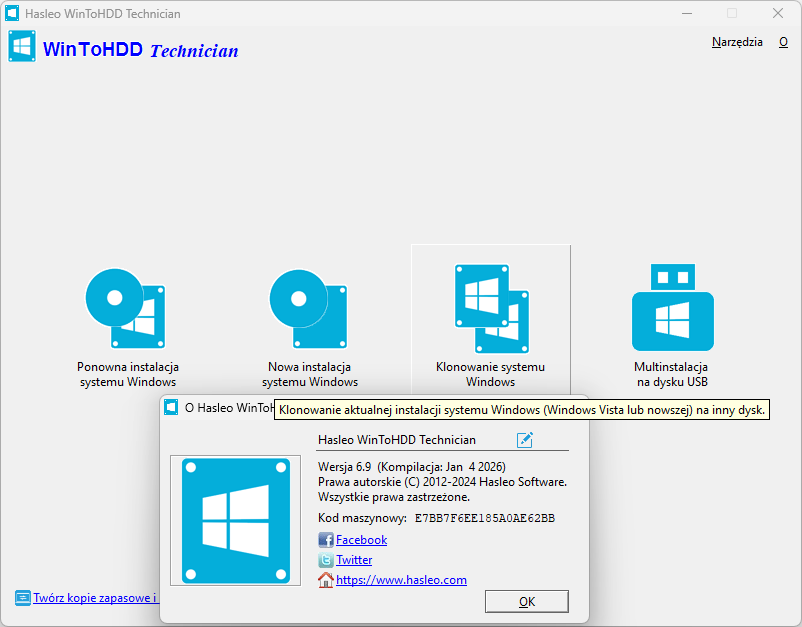Open the Twitter link
Viewport: 802px width, 627px height.
[354, 559]
